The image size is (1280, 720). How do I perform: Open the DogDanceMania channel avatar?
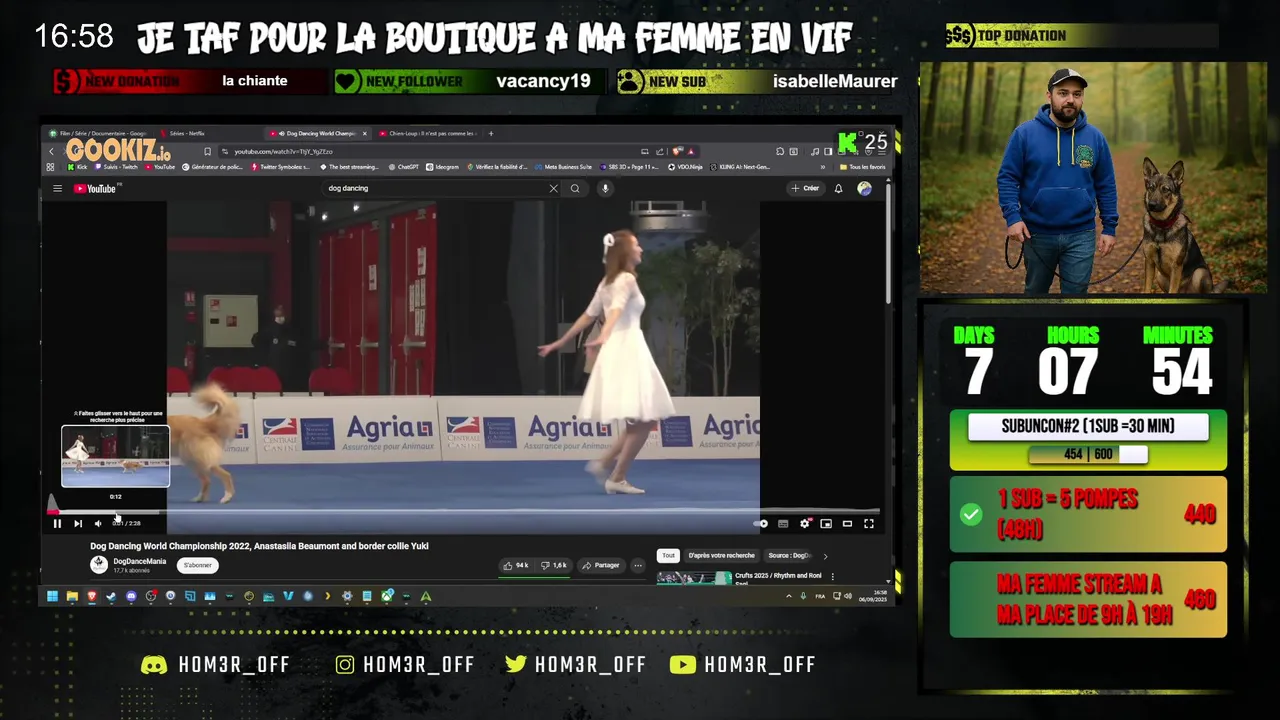99,565
